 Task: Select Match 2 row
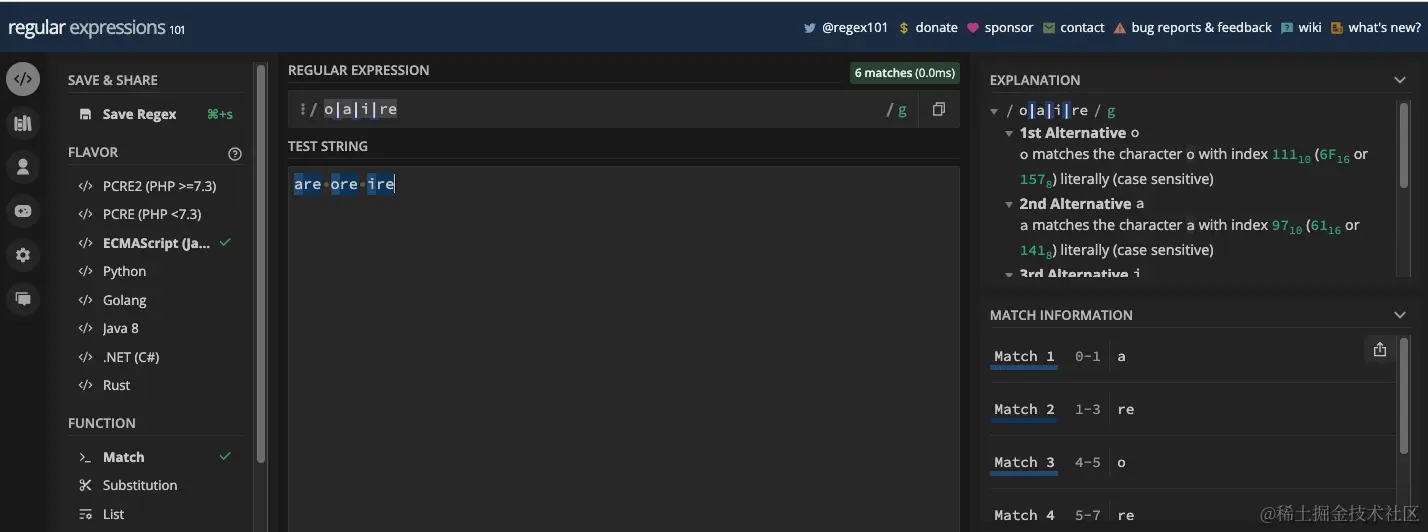1190,410
